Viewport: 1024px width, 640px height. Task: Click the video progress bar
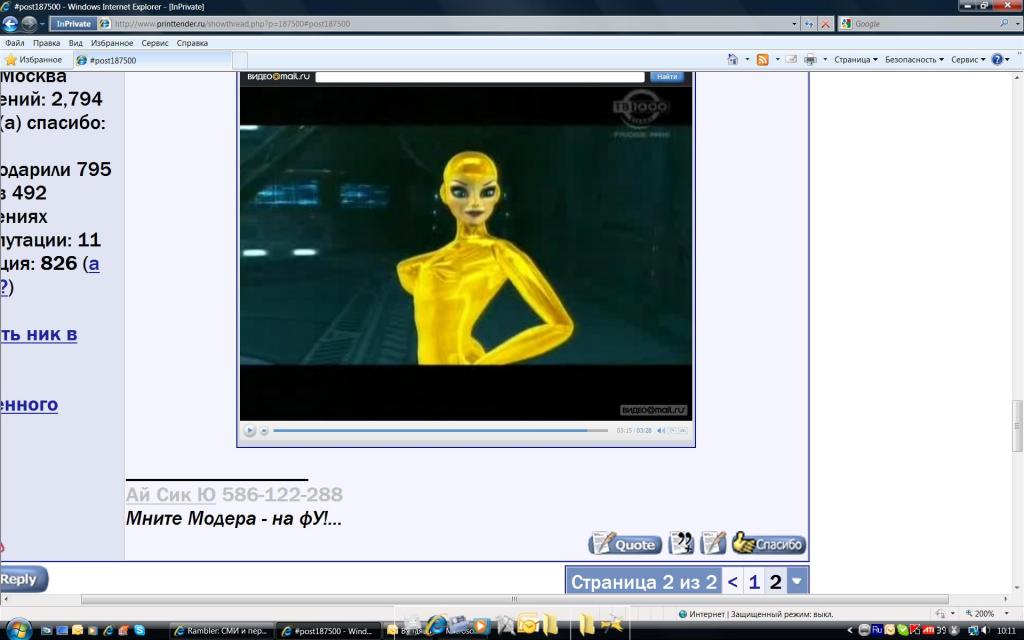click(440, 431)
